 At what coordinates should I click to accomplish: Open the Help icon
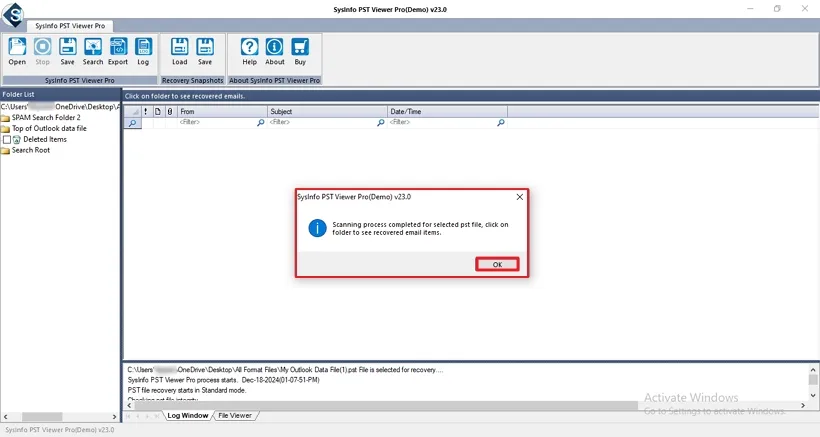(249, 51)
